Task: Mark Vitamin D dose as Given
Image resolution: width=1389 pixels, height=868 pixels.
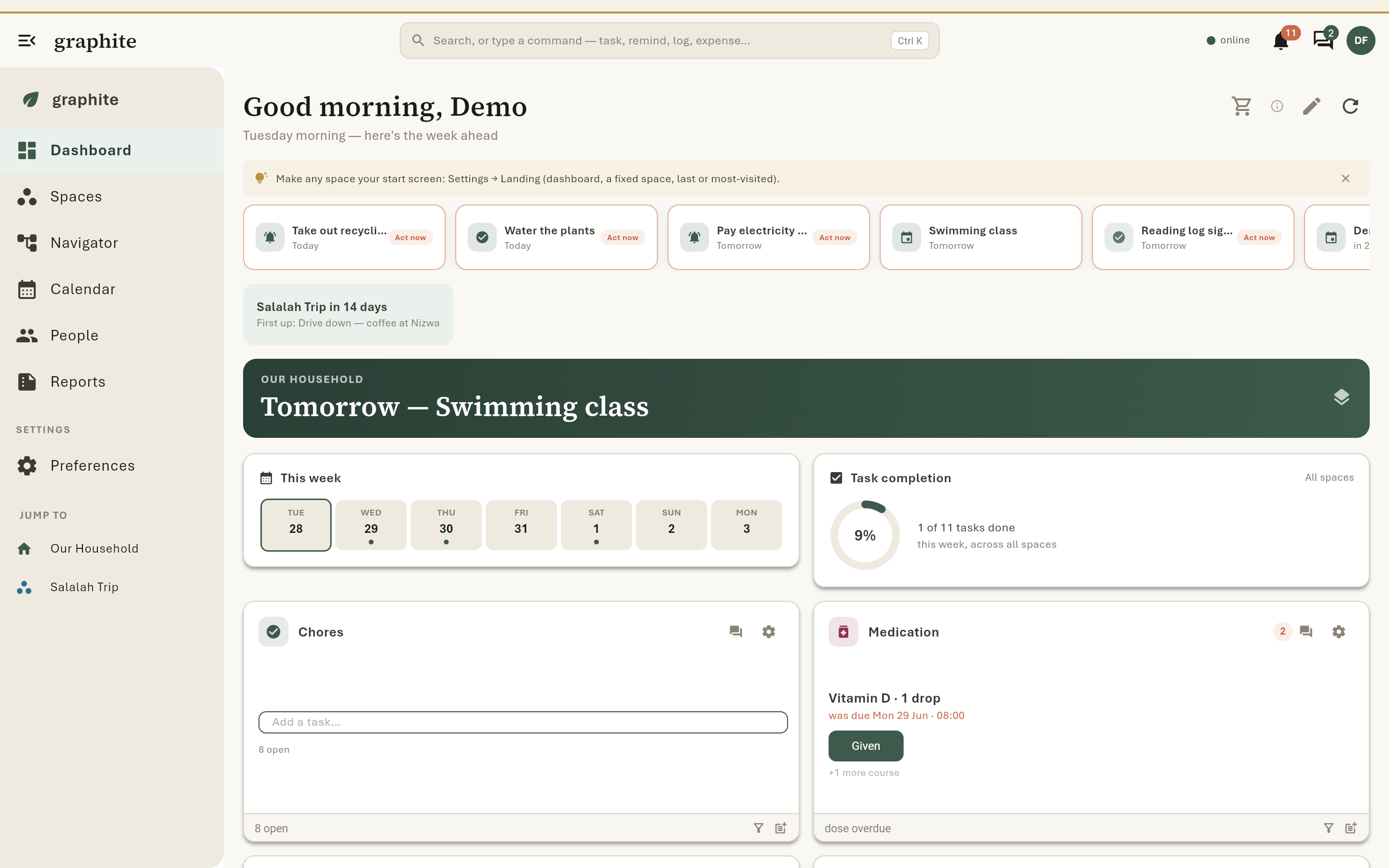Action: click(866, 746)
